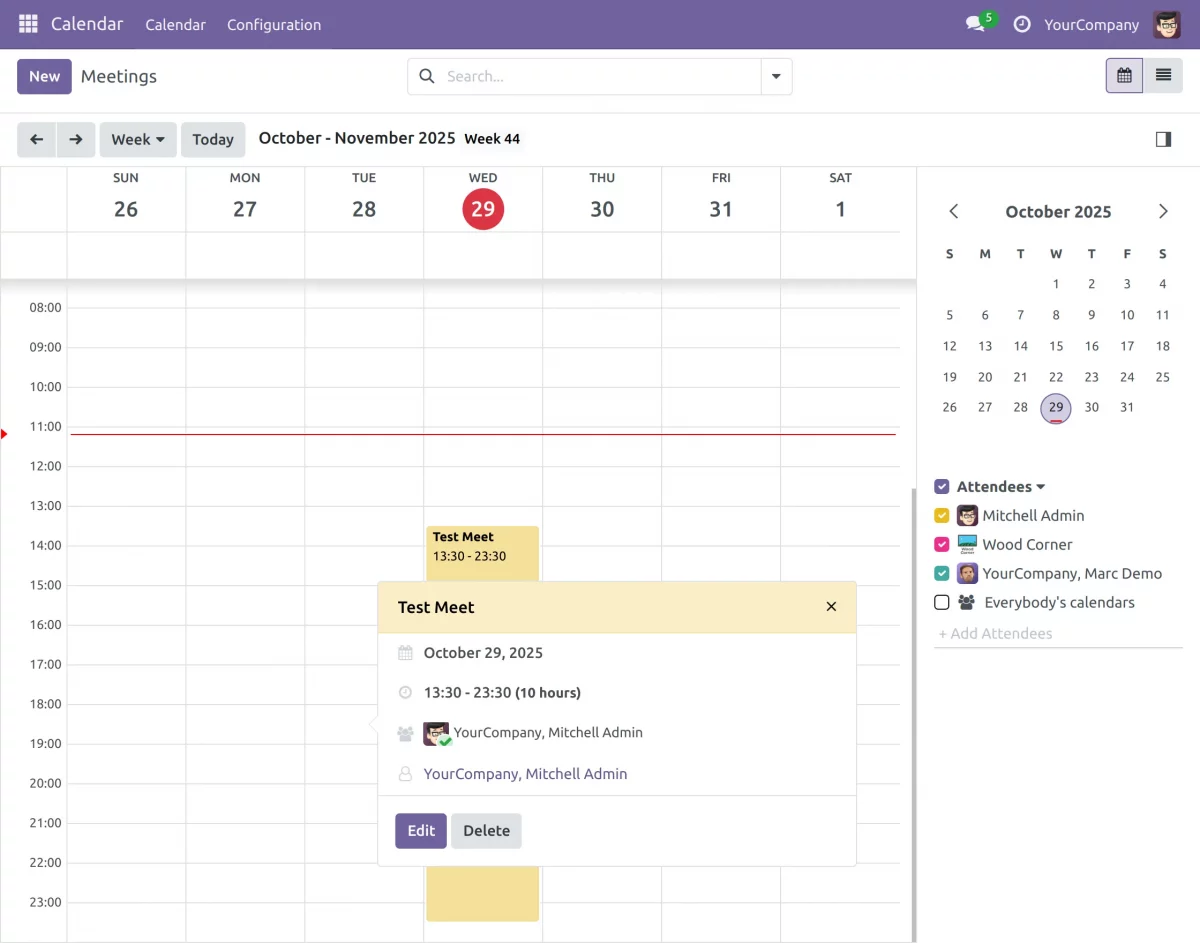Switch to calendar view icon

[x=1123, y=75]
